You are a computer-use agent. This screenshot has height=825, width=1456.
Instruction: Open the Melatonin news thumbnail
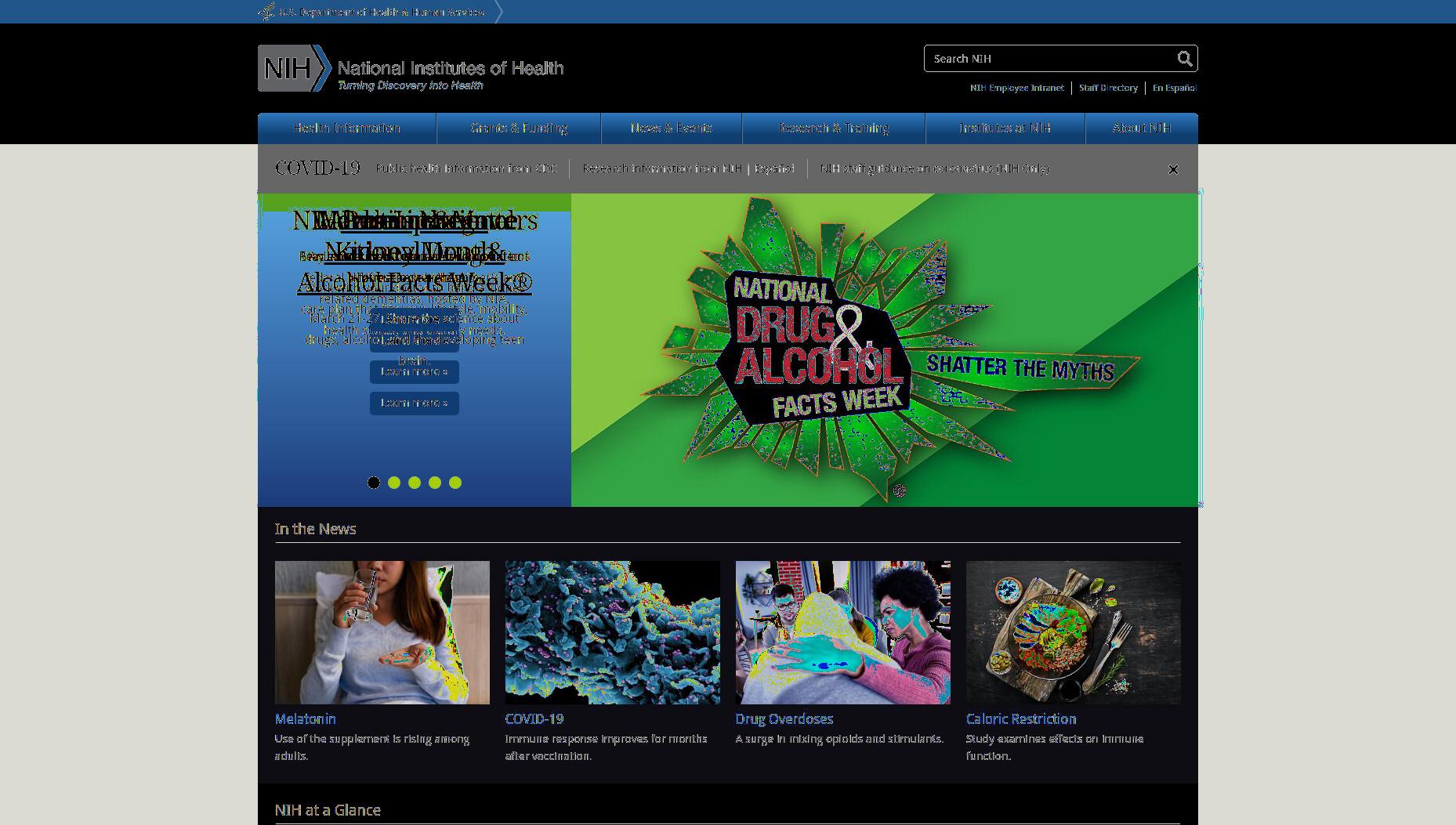click(x=382, y=632)
